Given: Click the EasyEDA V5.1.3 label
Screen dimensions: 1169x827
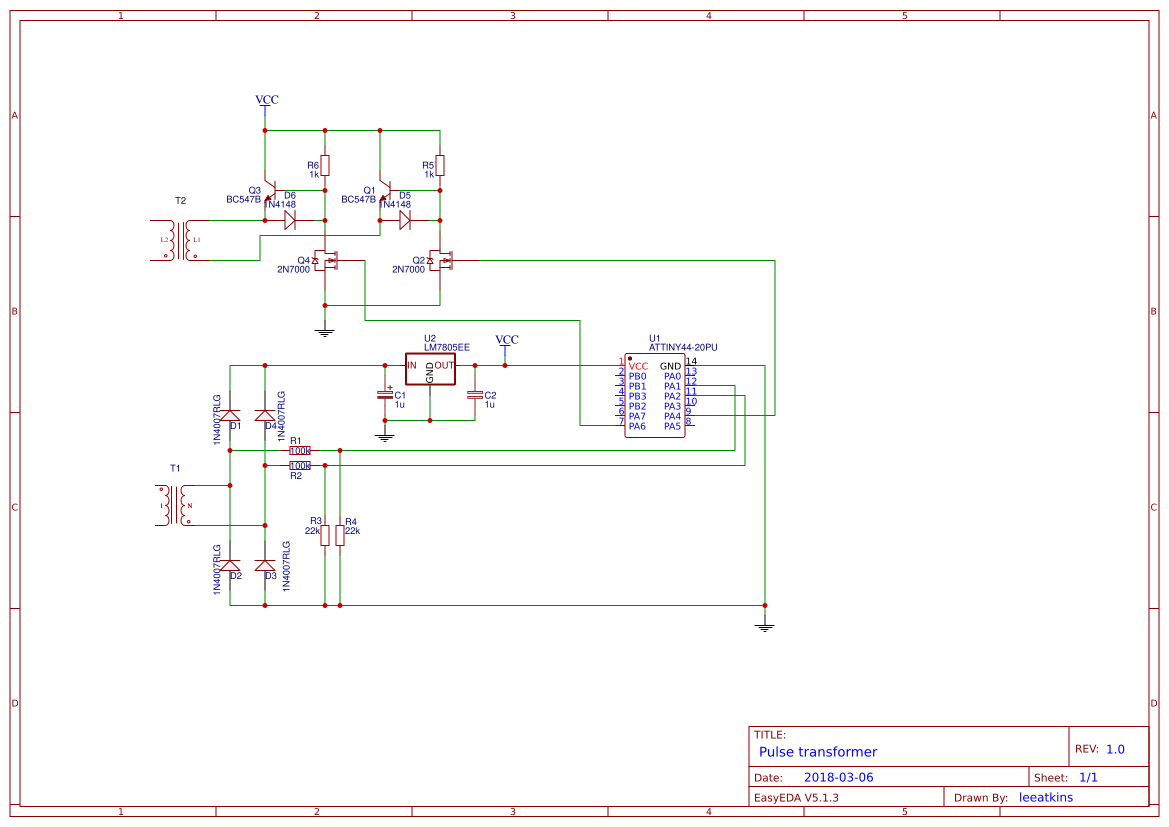Looking at the screenshot, I should click(797, 797).
